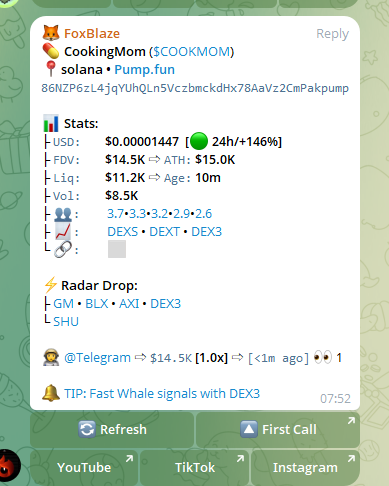Select the USD price $0.00001447

click(x=142, y=142)
